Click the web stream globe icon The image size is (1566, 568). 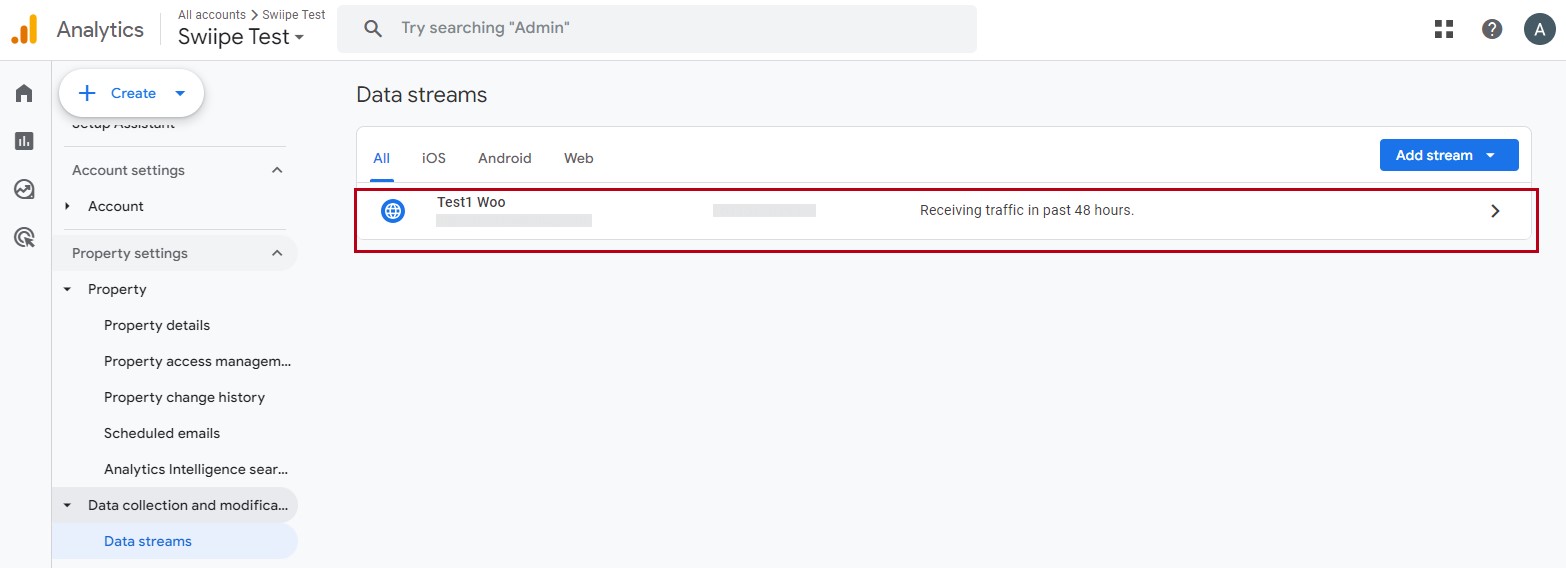click(x=393, y=211)
